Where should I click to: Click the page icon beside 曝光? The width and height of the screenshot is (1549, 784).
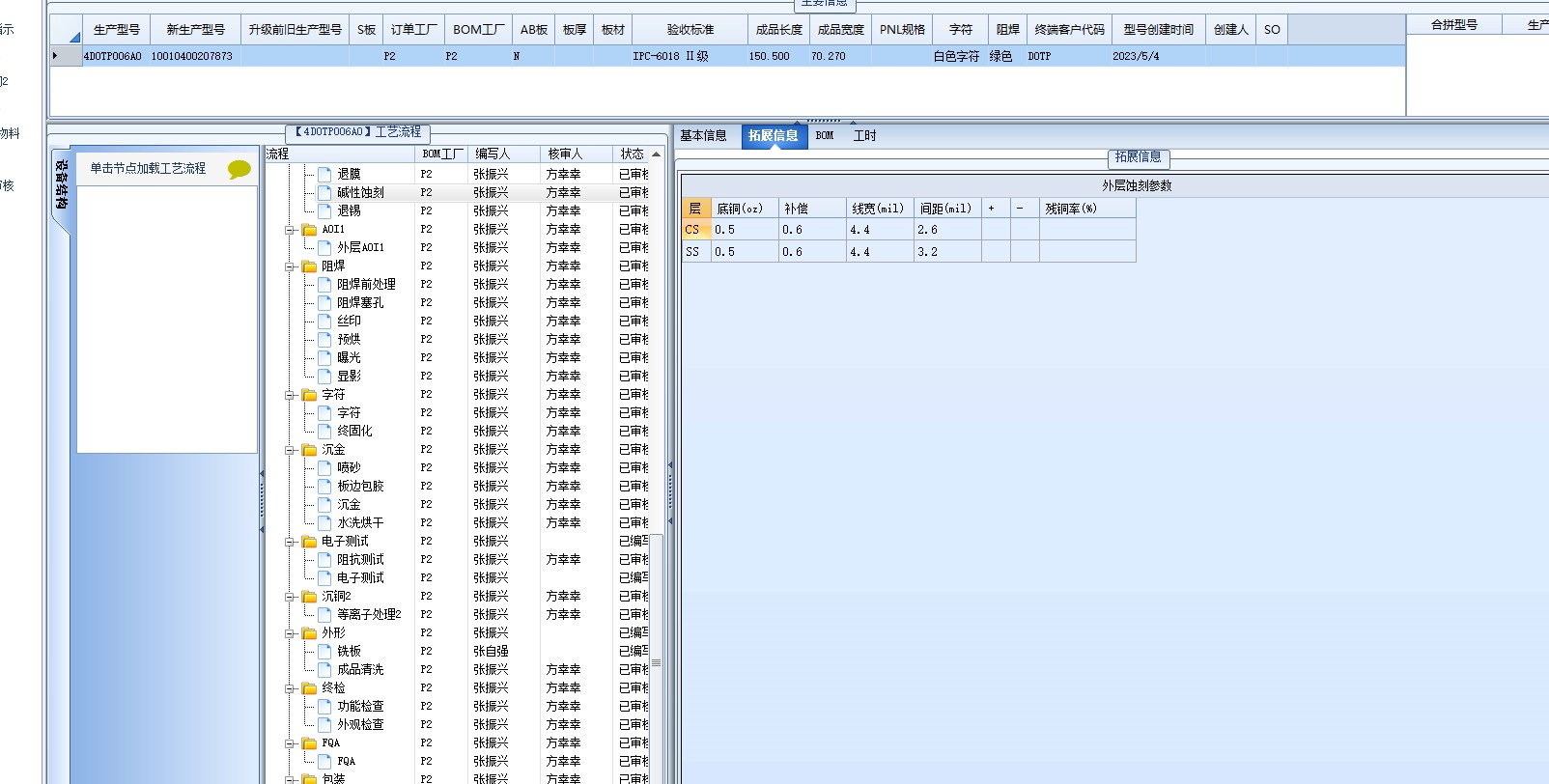point(324,357)
